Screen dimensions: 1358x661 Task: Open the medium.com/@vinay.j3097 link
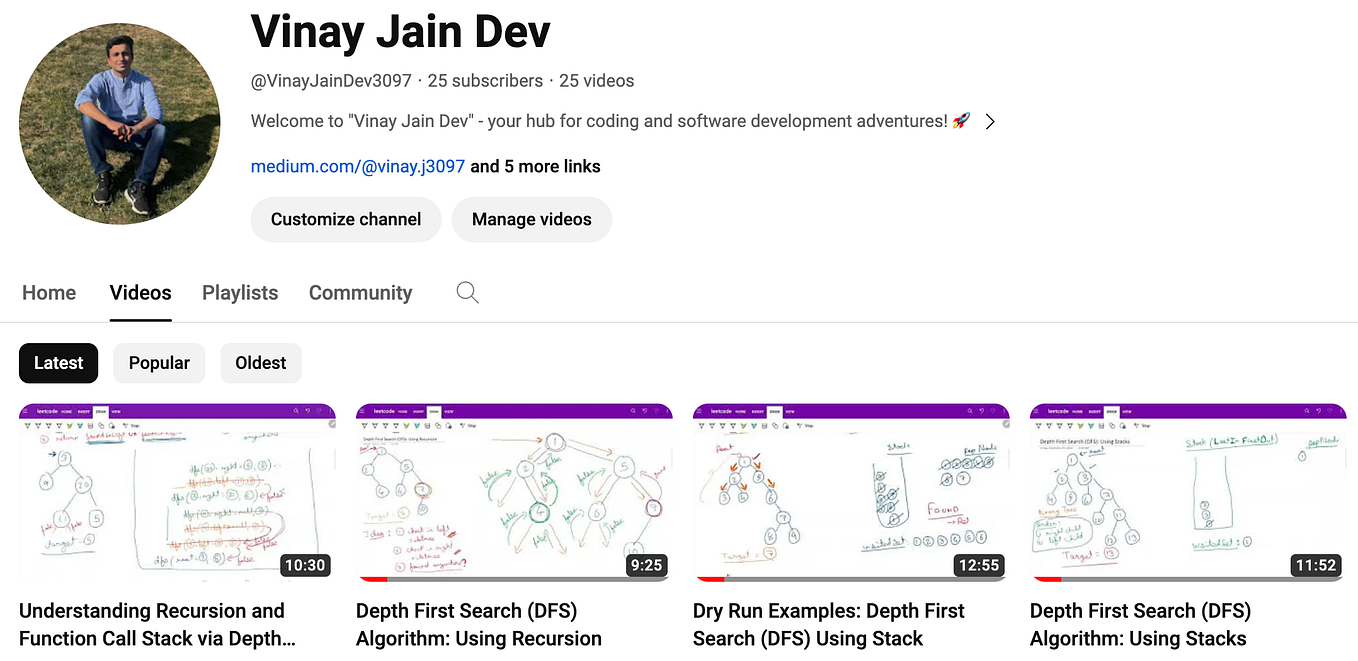click(357, 166)
